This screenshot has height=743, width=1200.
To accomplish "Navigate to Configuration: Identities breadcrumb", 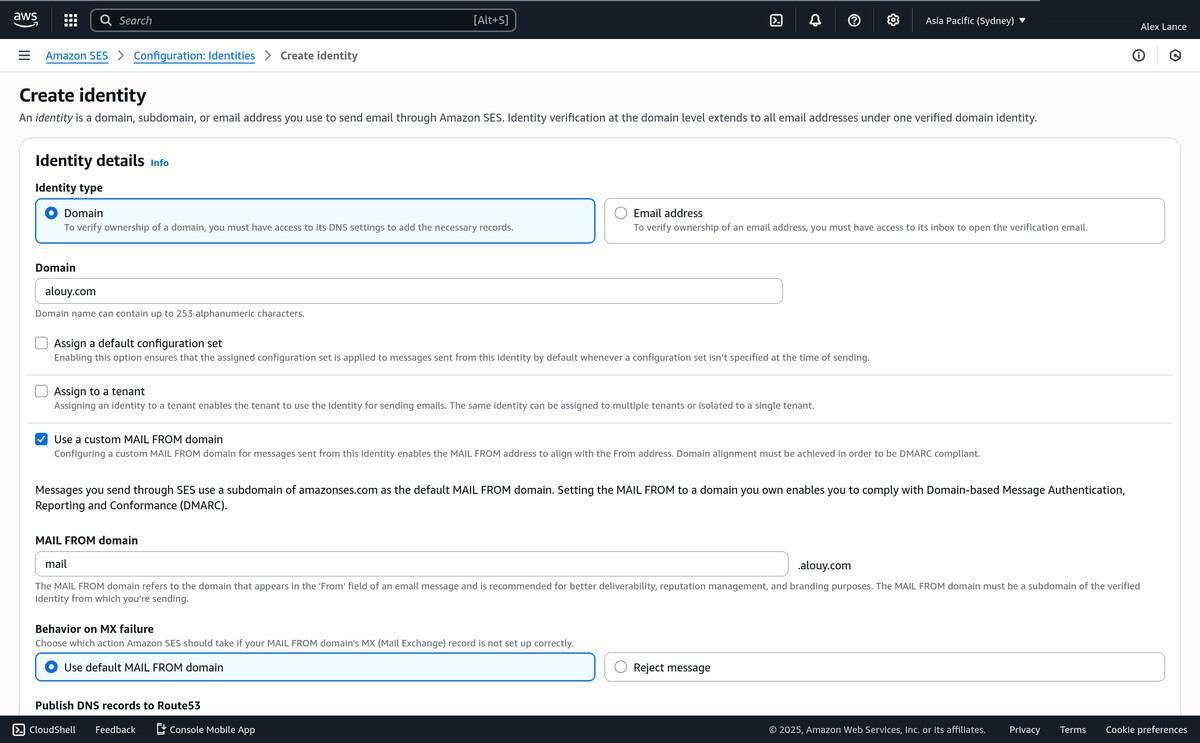I will tap(194, 56).
